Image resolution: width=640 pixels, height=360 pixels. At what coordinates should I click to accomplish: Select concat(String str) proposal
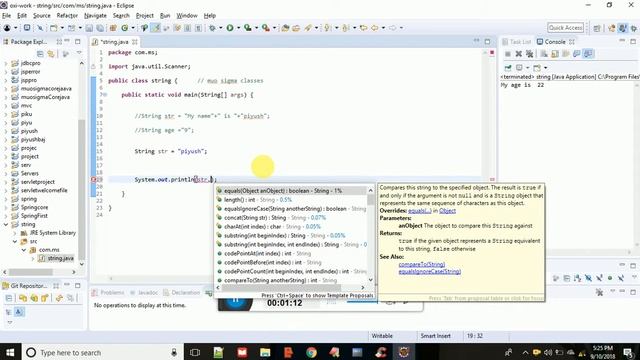pos(291,218)
